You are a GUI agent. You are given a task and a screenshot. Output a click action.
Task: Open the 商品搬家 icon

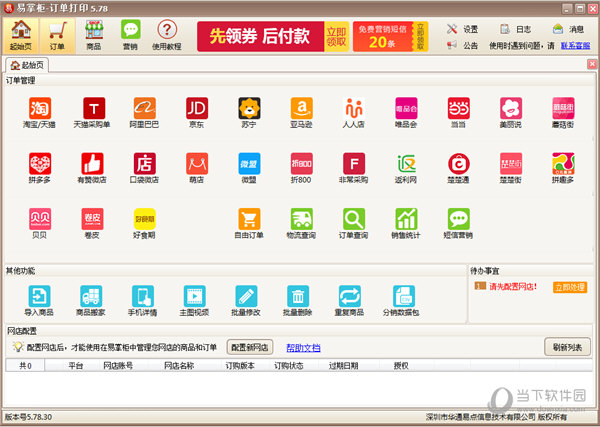[x=91, y=296]
